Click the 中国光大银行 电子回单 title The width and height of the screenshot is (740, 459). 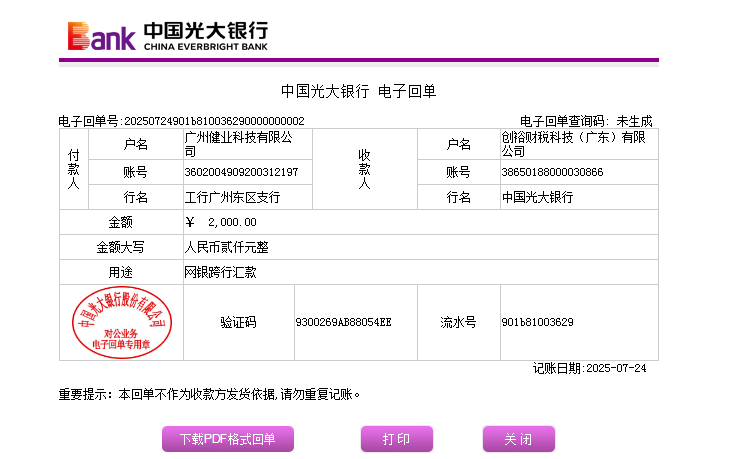pos(358,92)
